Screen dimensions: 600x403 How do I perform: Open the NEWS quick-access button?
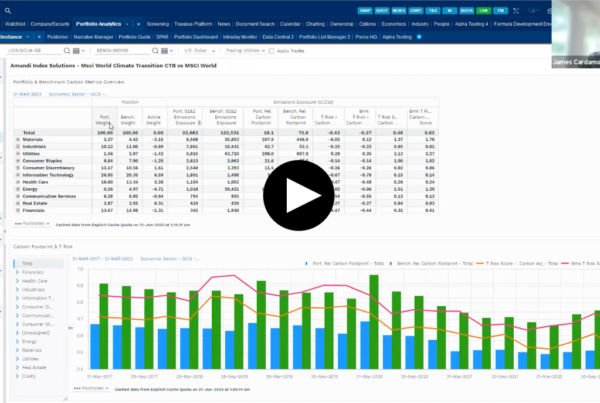click(x=399, y=11)
